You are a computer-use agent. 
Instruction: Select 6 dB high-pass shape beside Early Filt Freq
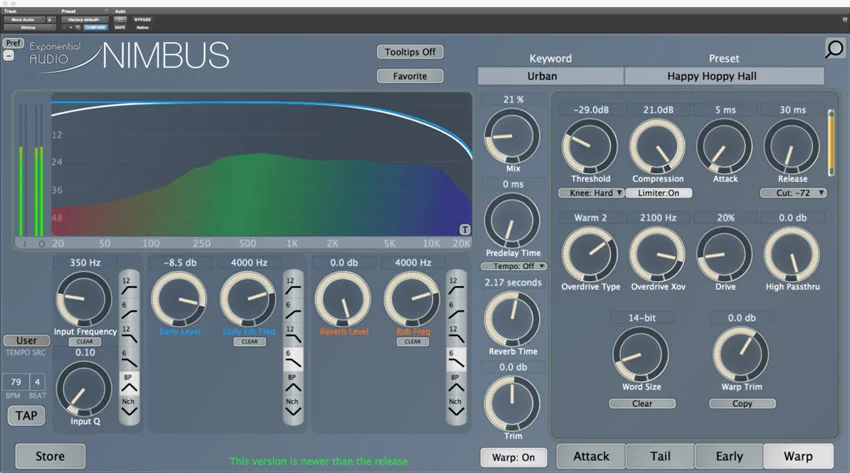[x=293, y=310]
